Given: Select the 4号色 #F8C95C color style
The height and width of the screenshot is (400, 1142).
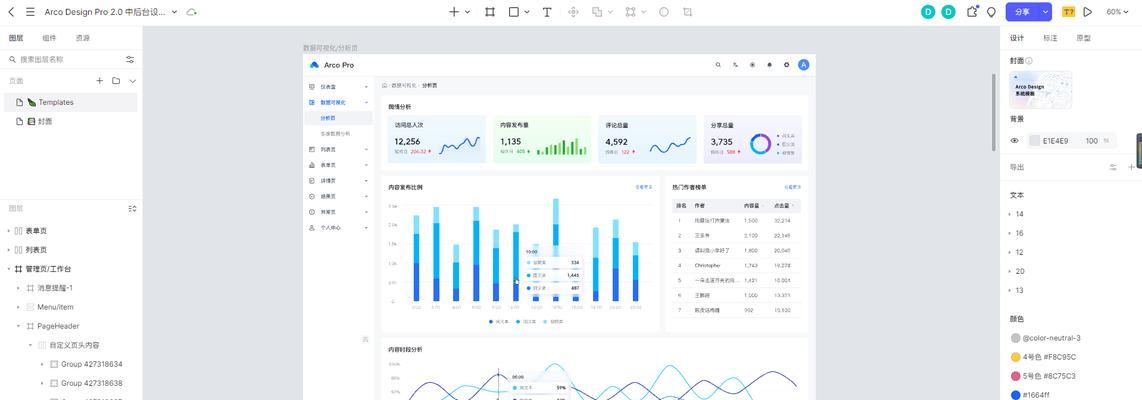Looking at the screenshot, I should [x=1043, y=357].
